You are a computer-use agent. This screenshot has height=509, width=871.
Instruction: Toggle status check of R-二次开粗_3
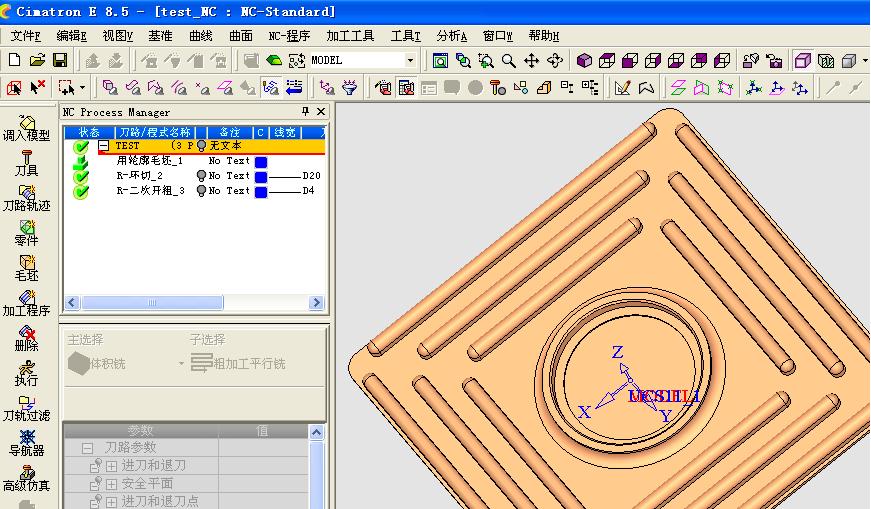pyautogui.click(x=81, y=192)
